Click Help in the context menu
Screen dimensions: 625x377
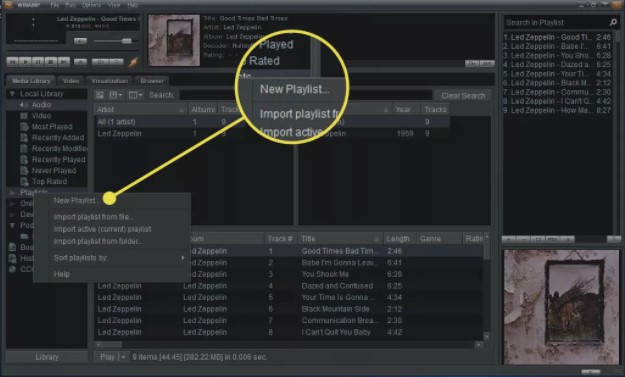tap(62, 274)
